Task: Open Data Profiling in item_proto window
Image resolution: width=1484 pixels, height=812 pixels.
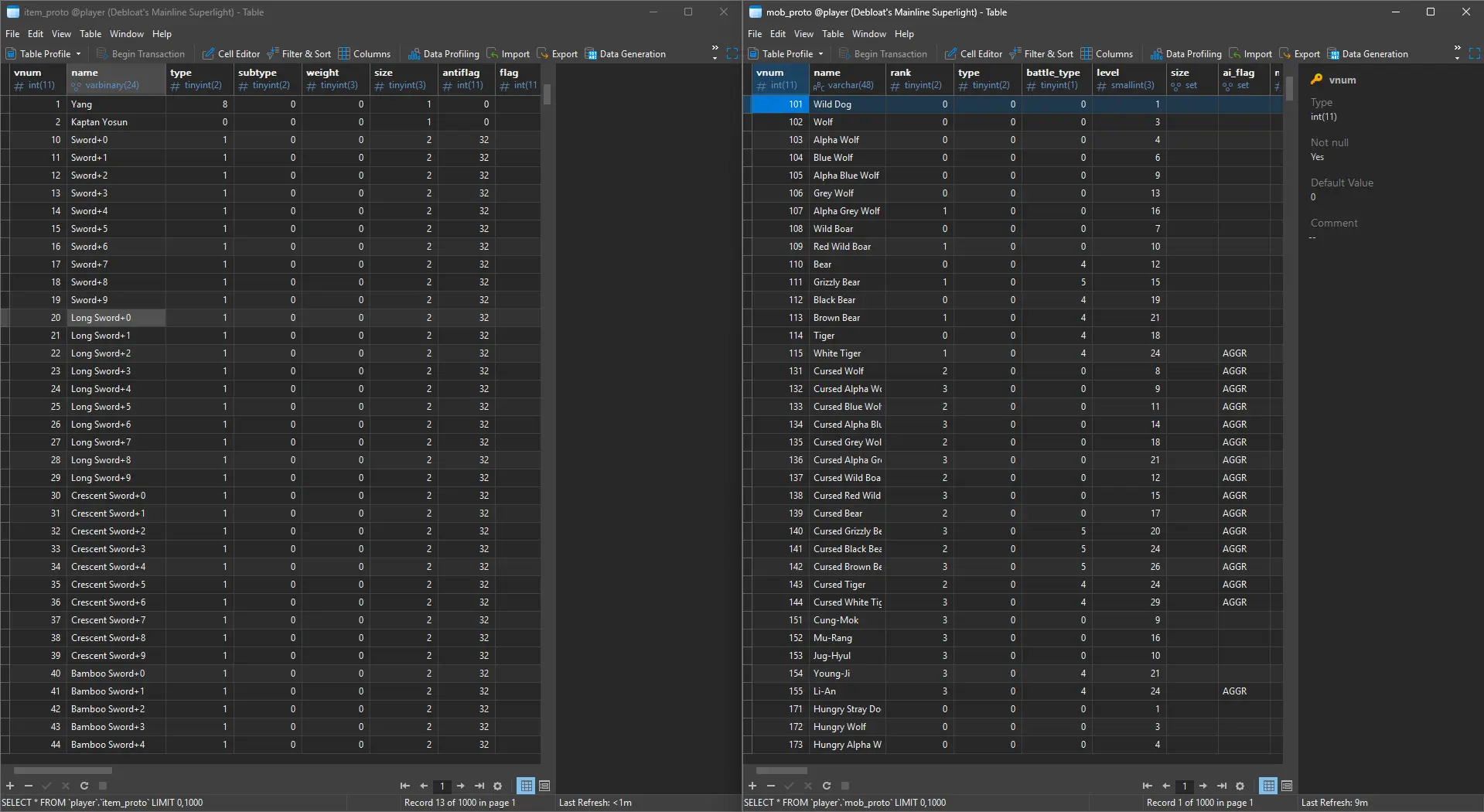Action: pyautogui.click(x=444, y=54)
